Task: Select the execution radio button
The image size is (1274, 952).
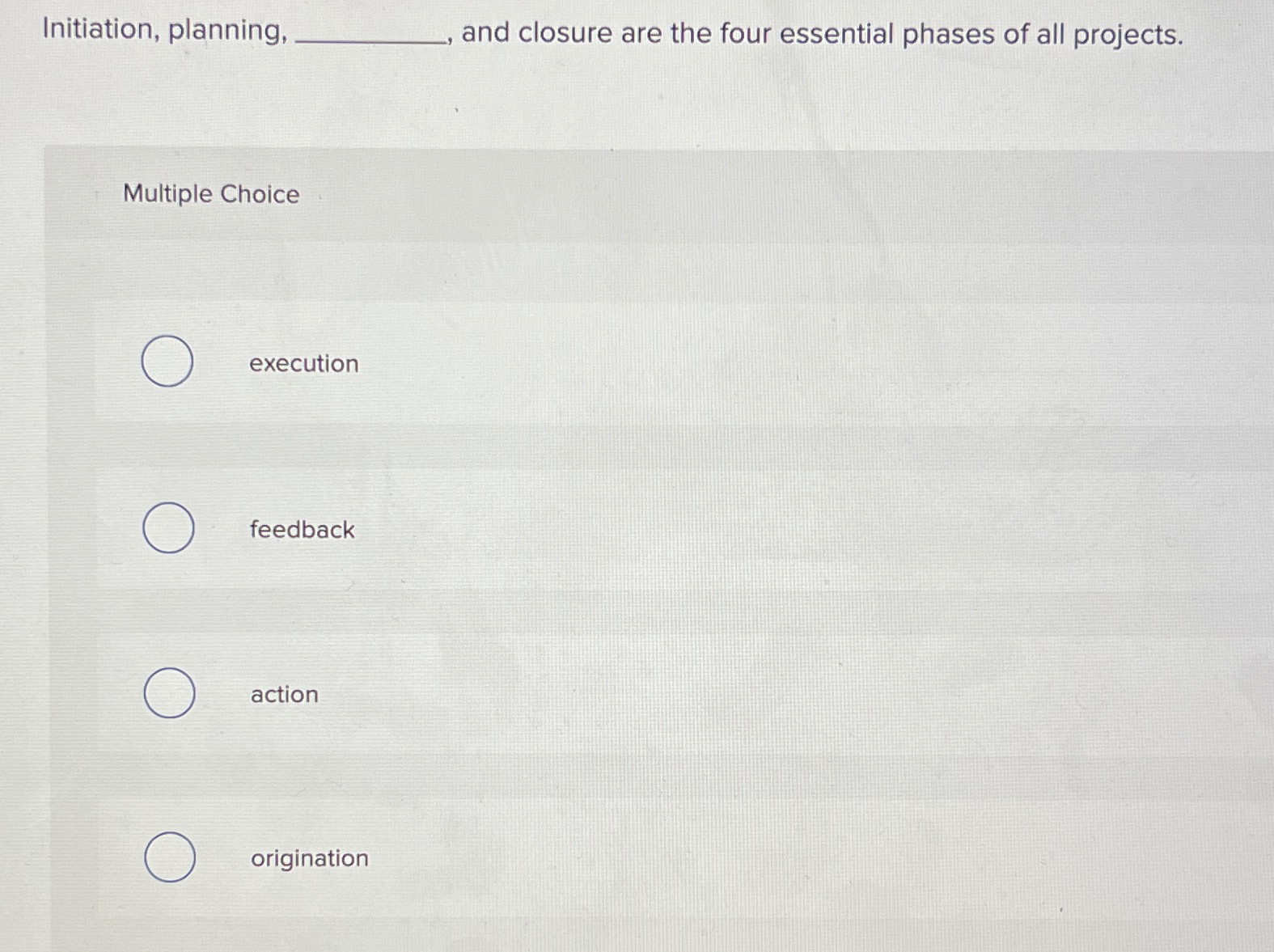Action: [167, 362]
